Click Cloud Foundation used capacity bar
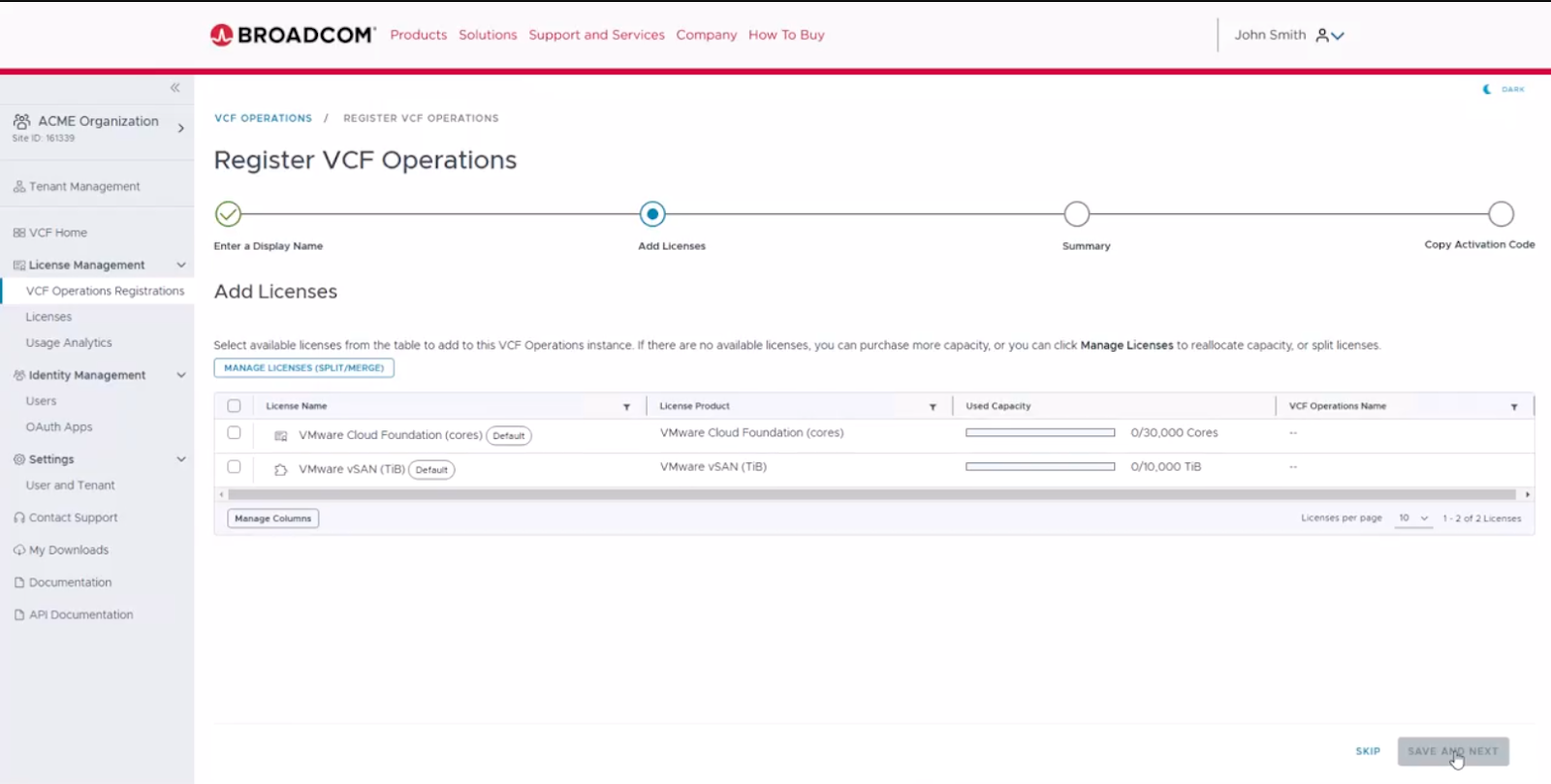Viewport: 1551px width, 784px height. point(1040,433)
